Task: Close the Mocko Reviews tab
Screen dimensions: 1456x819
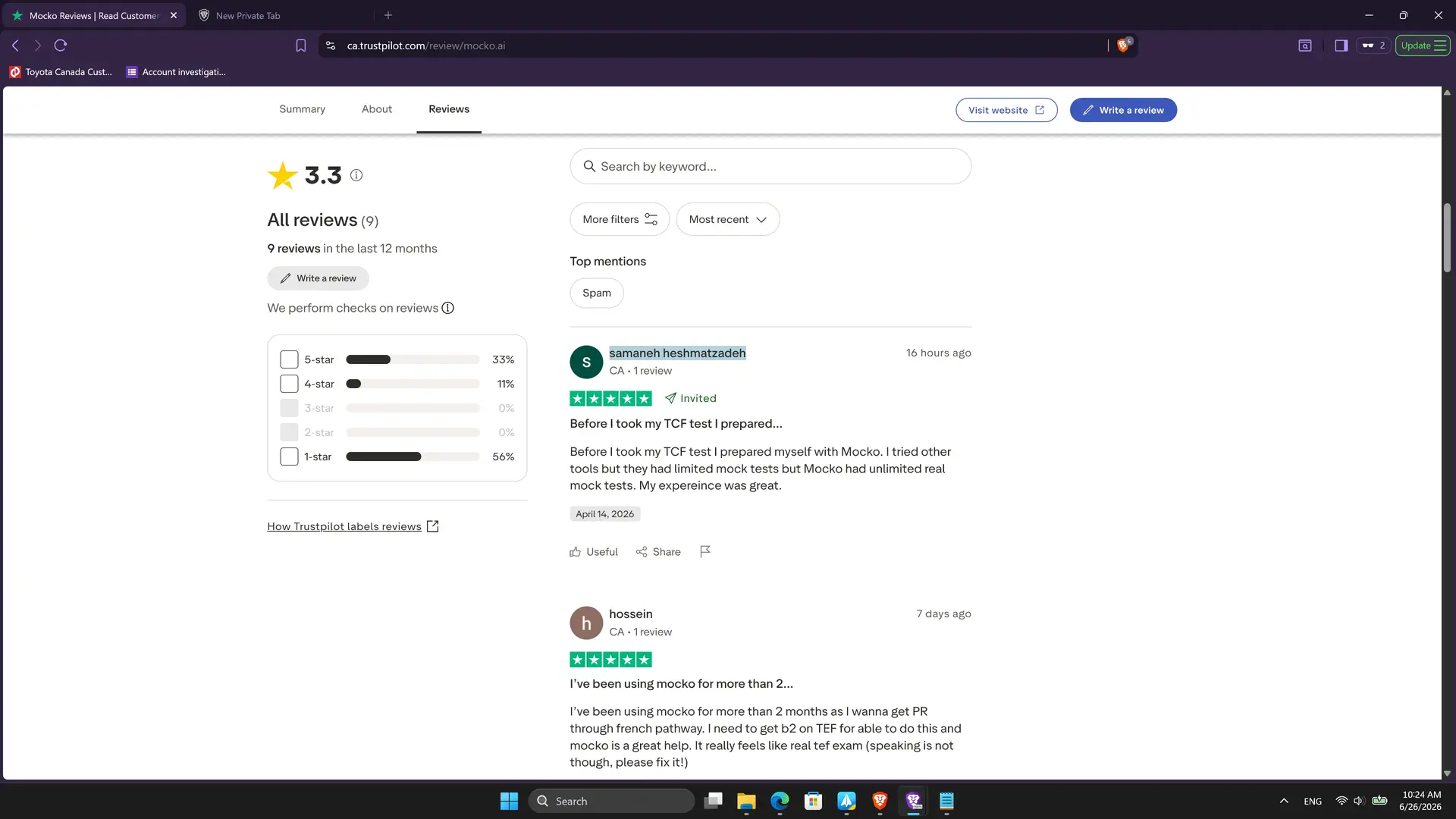Action: 174,15
